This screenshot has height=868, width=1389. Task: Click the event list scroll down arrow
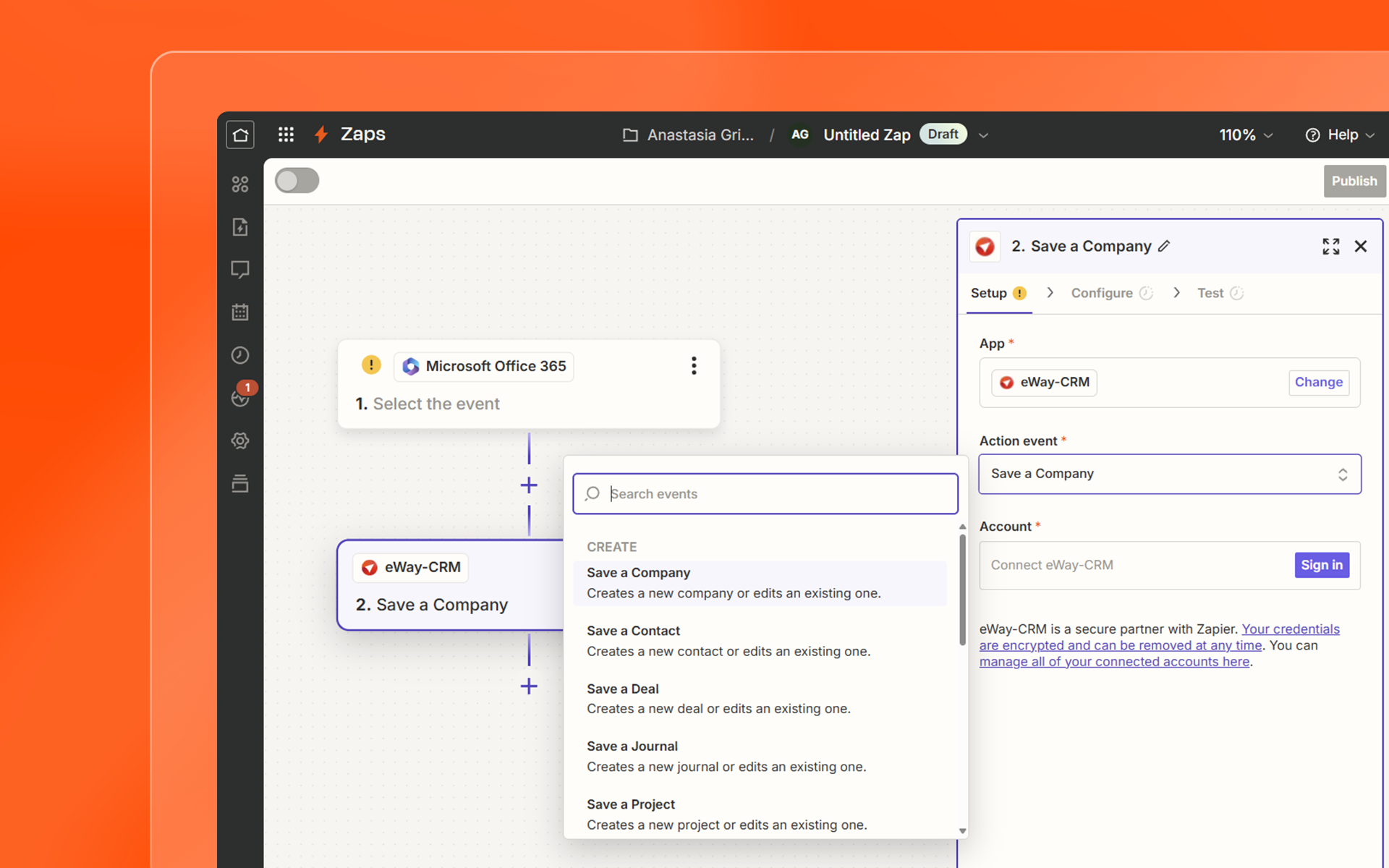tap(962, 831)
